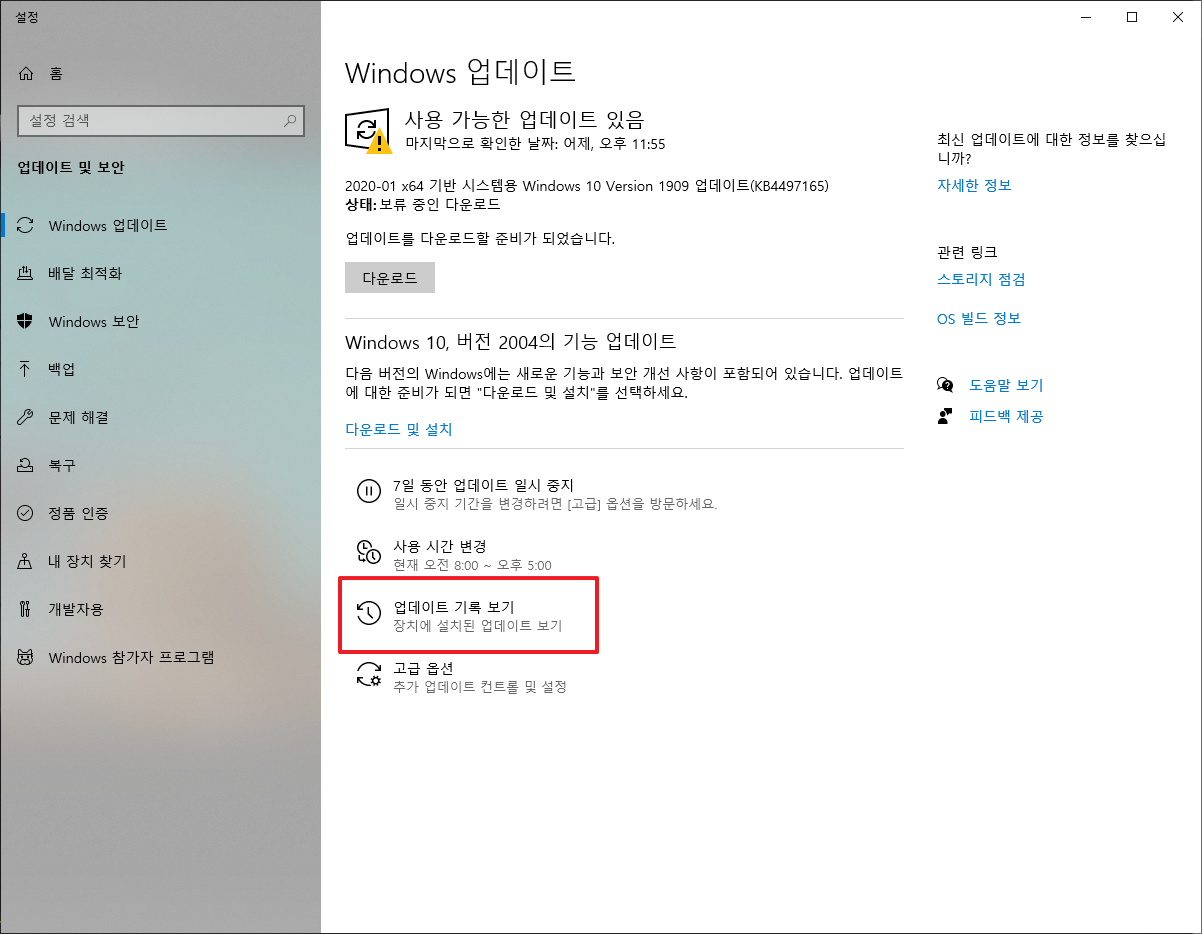Close the 설정 window

1178,16
